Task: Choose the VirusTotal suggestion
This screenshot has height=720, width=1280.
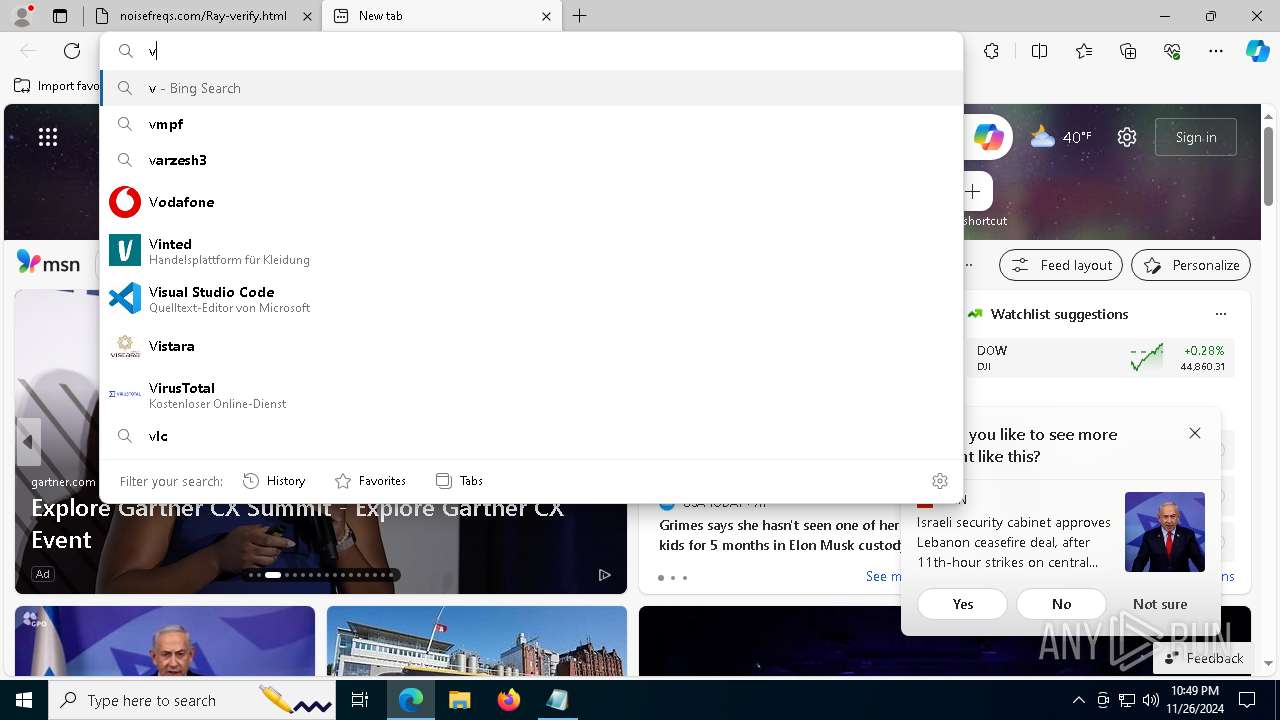Action: [x=532, y=395]
